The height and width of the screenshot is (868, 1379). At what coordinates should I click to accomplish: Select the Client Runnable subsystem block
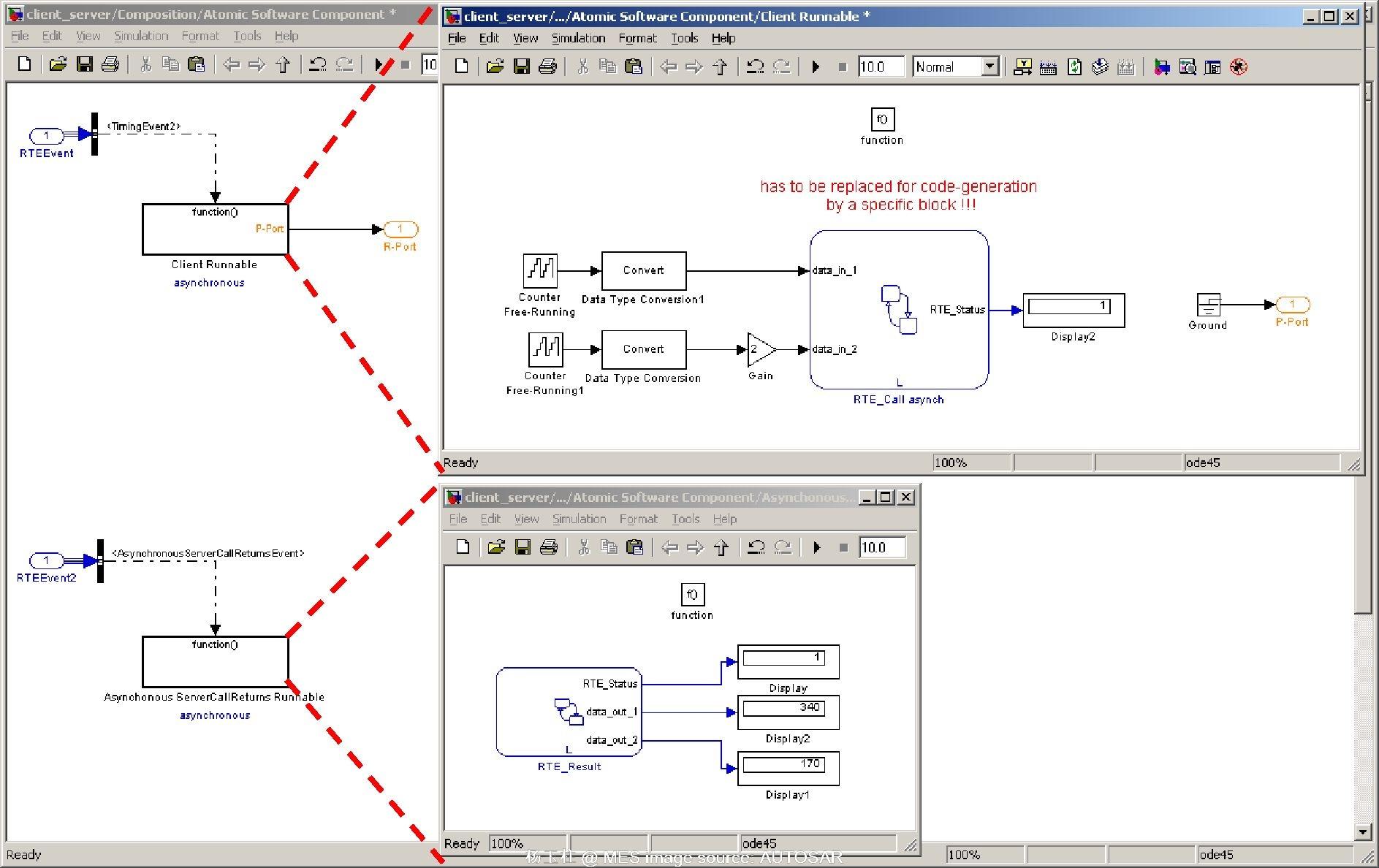point(215,229)
